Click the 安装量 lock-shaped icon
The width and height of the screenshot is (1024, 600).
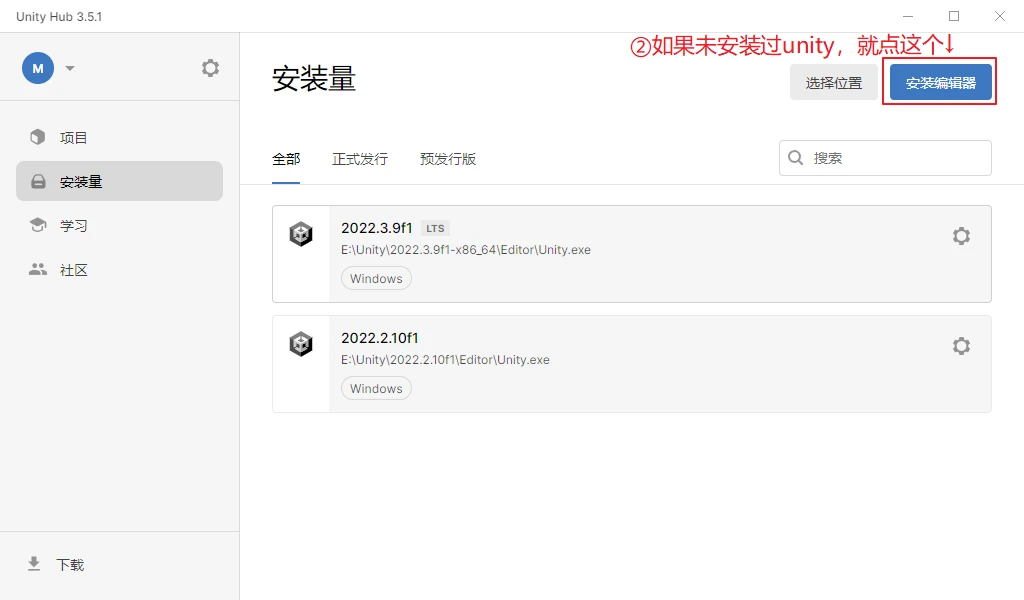(39, 182)
